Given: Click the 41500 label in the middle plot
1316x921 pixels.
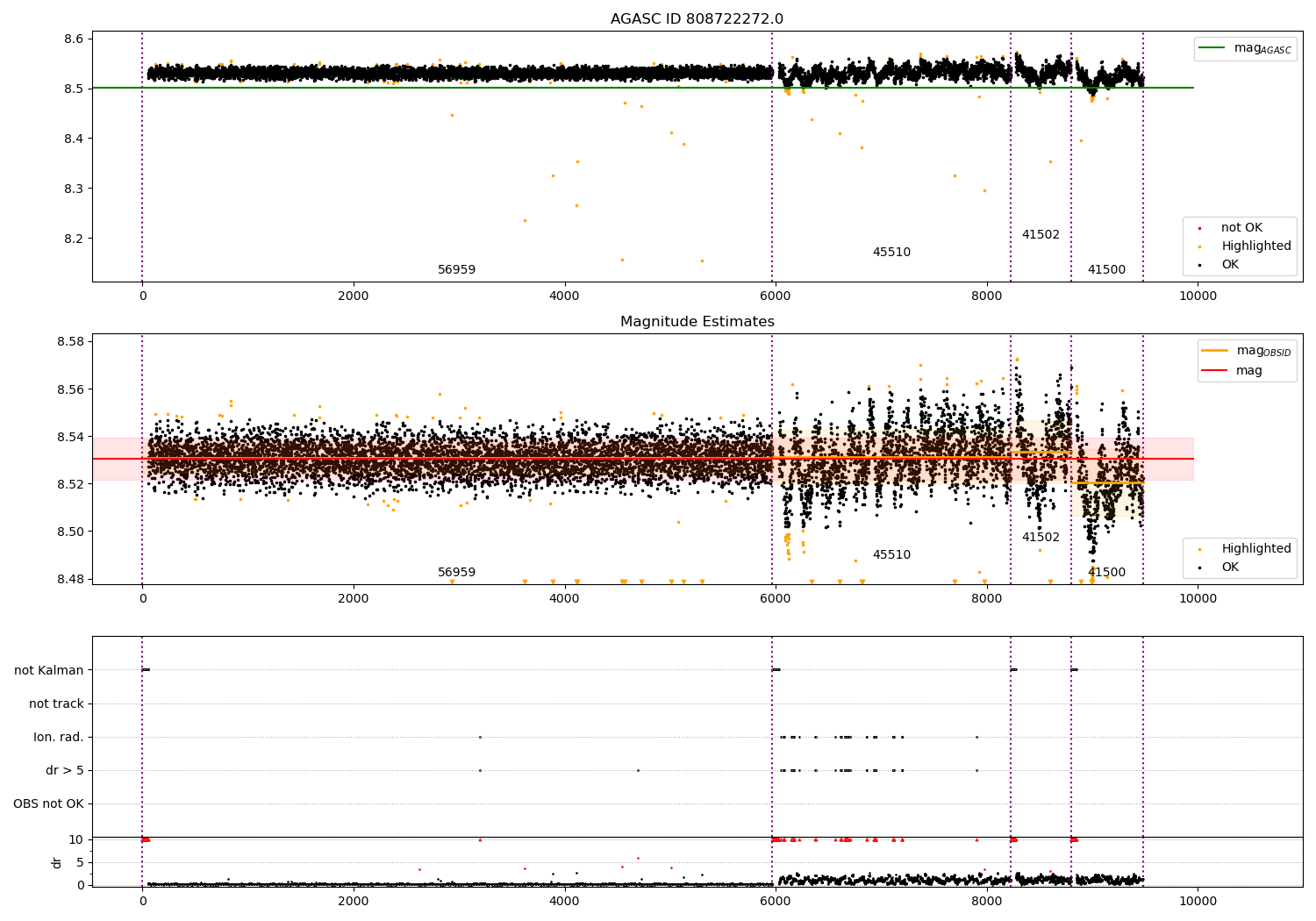Looking at the screenshot, I should point(1106,573).
